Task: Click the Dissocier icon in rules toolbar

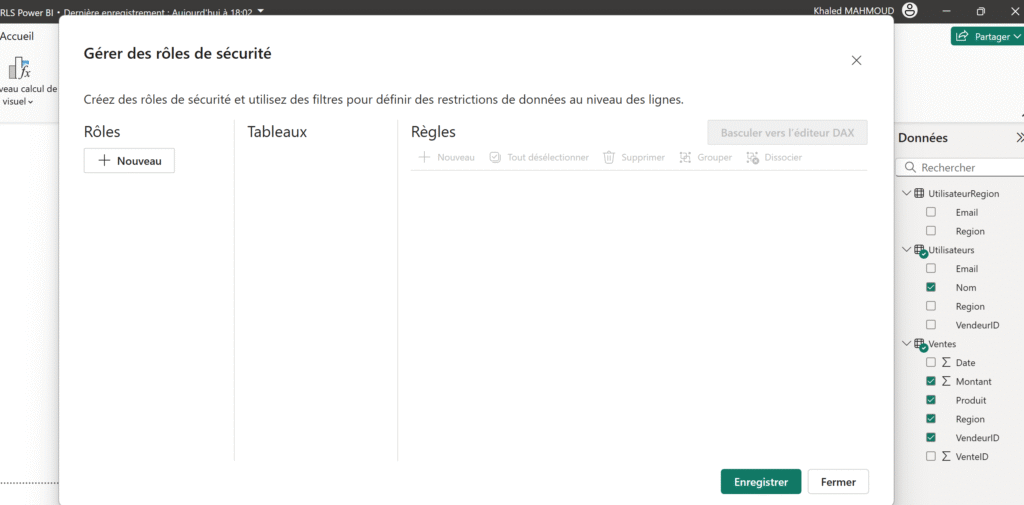Action: click(x=752, y=157)
